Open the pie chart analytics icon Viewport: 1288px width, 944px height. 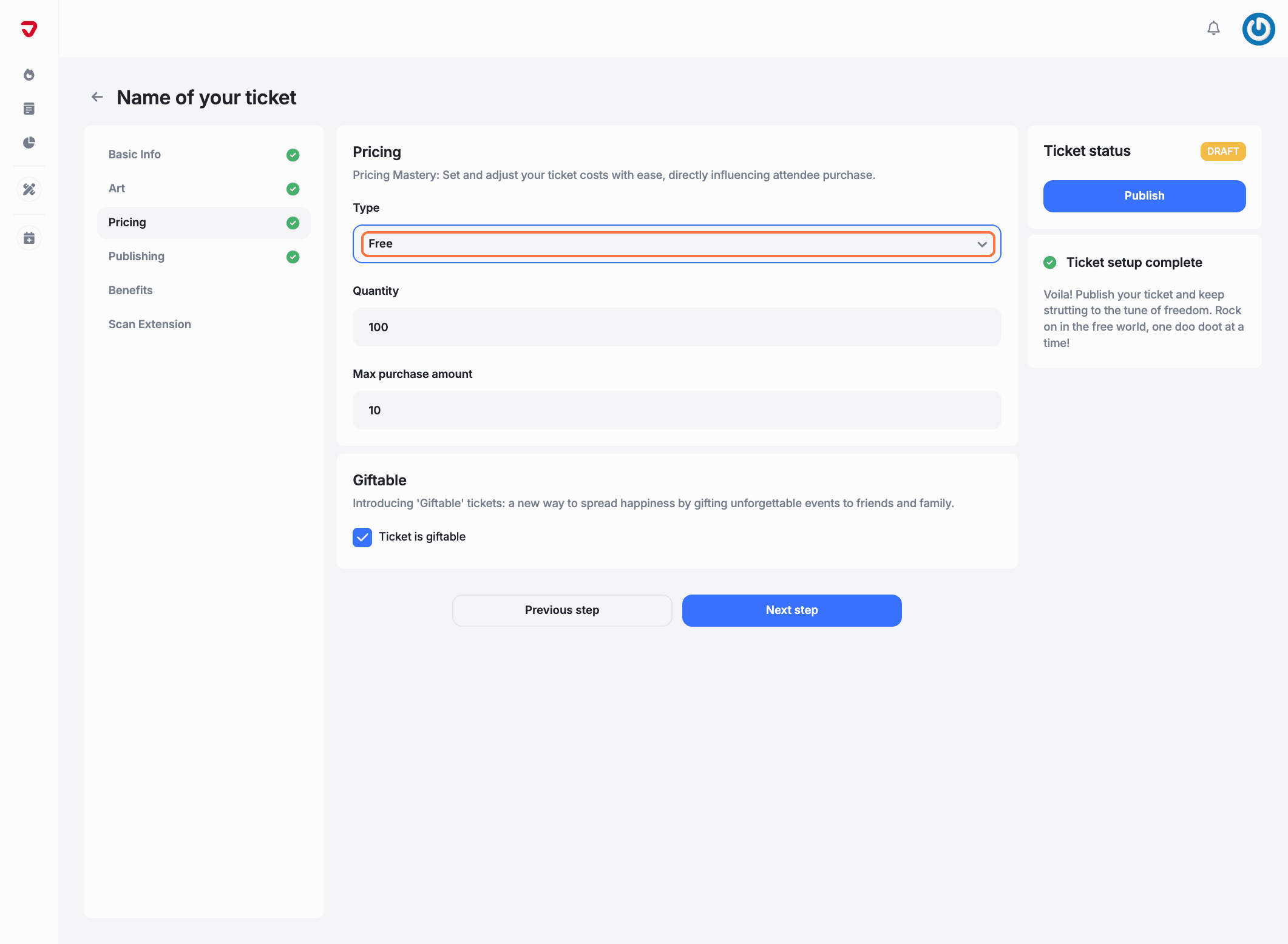[29, 143]
